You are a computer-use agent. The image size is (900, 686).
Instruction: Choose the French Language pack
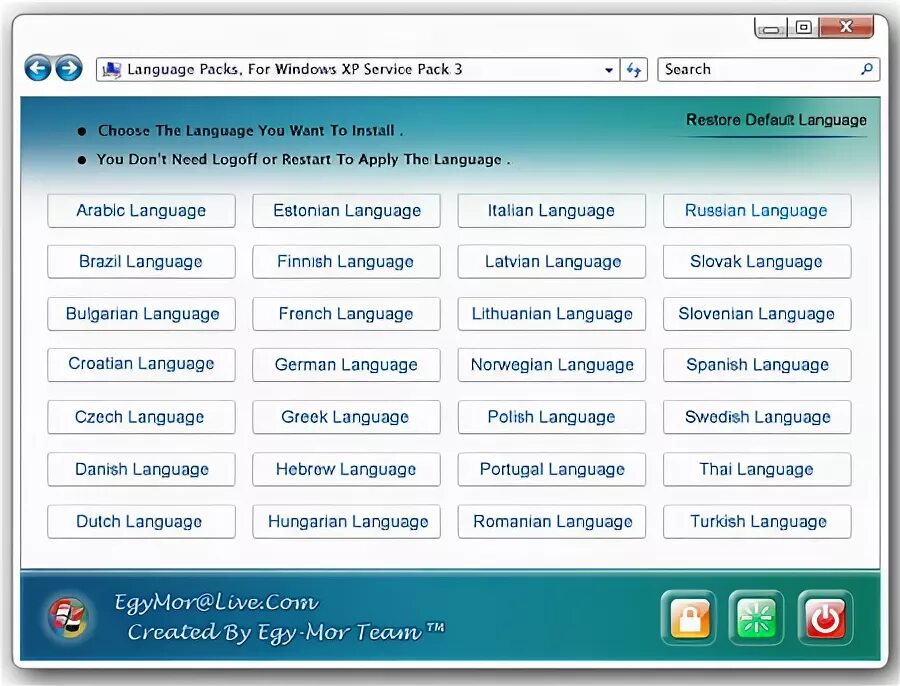point(347,314)
